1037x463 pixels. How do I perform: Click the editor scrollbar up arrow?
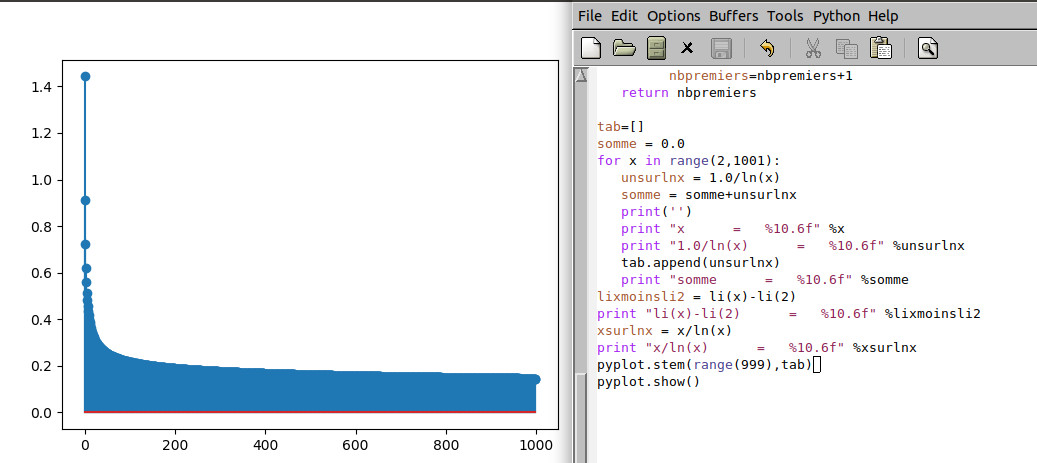581,75
